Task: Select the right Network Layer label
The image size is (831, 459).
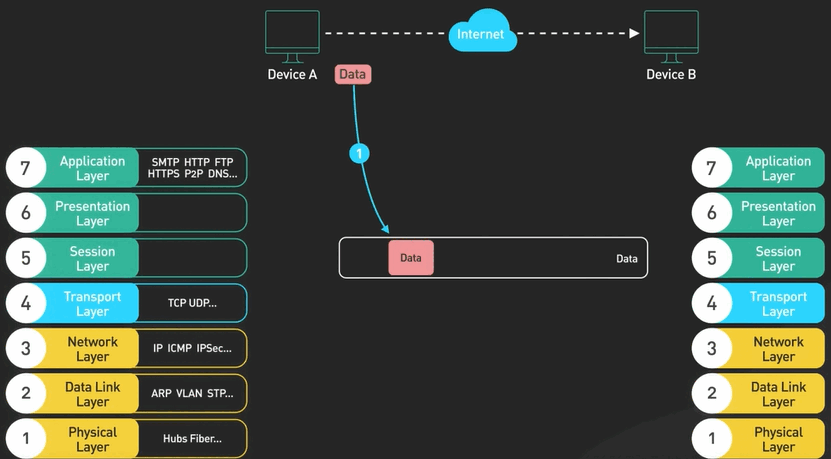Action: coord(778,349)
